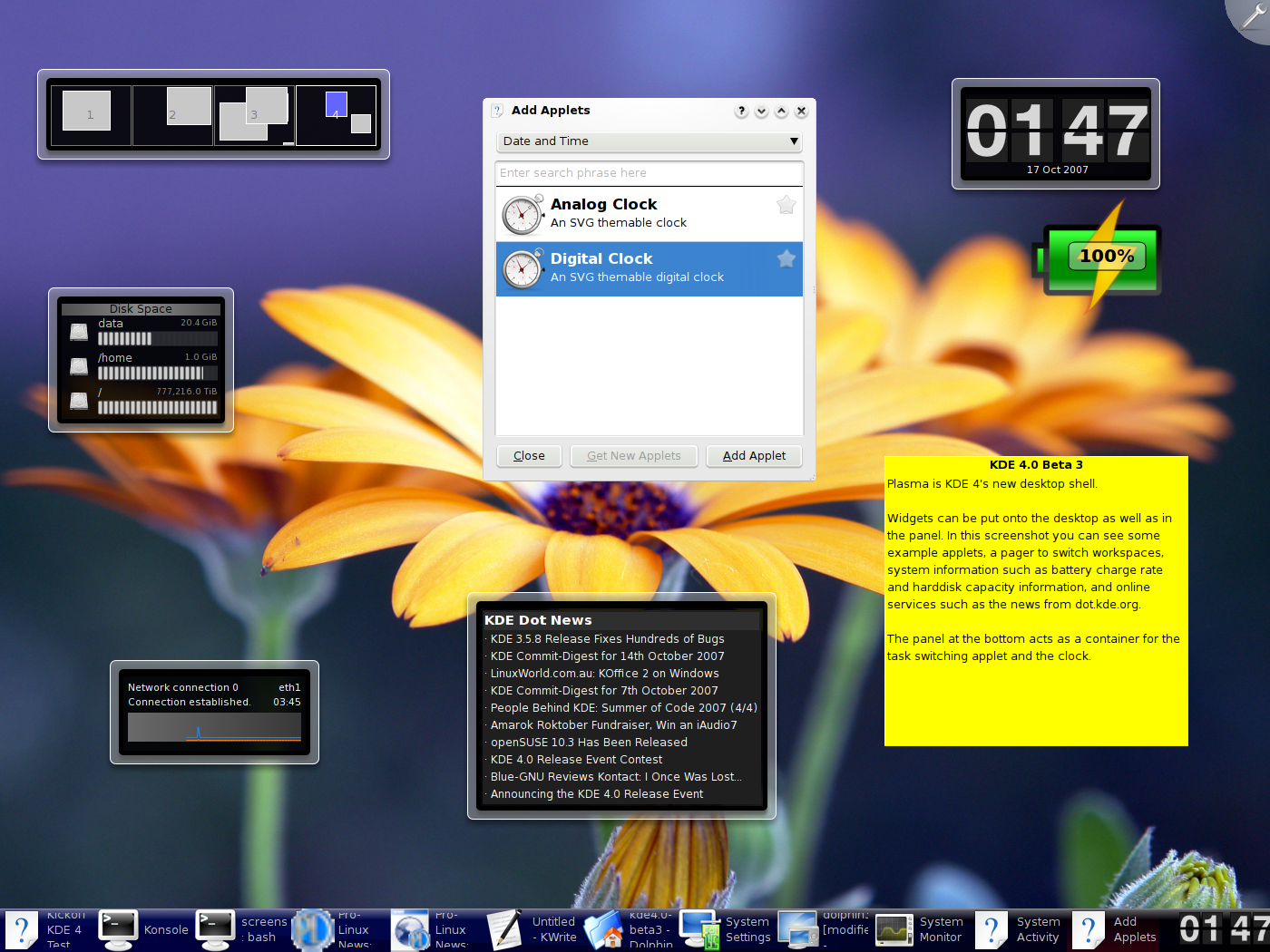This screenshot has width=1270, height=952.
Task: Select the Analog Clock applet entry
Action: [650, 214]
